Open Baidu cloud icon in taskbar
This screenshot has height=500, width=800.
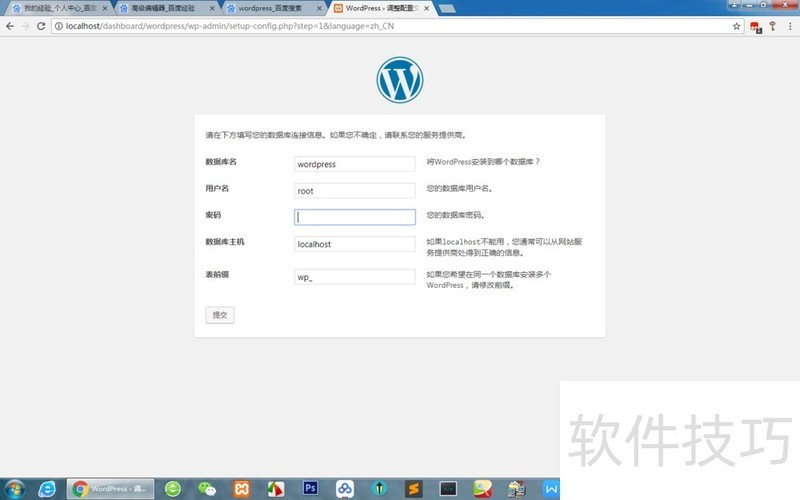pos(344,489)
